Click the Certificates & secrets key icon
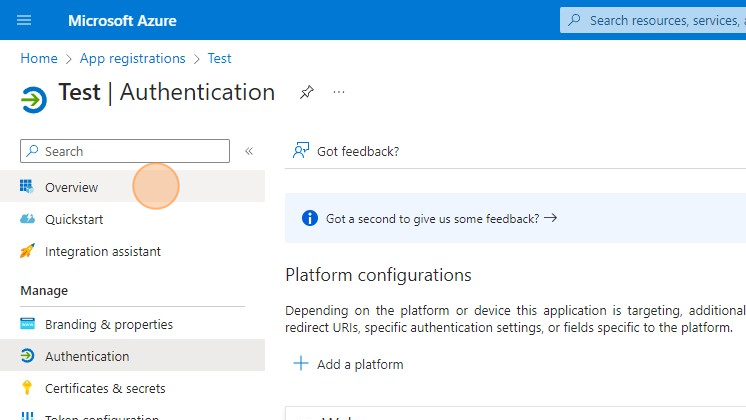Screen dimensions: 746x420 tap(27, 388)
